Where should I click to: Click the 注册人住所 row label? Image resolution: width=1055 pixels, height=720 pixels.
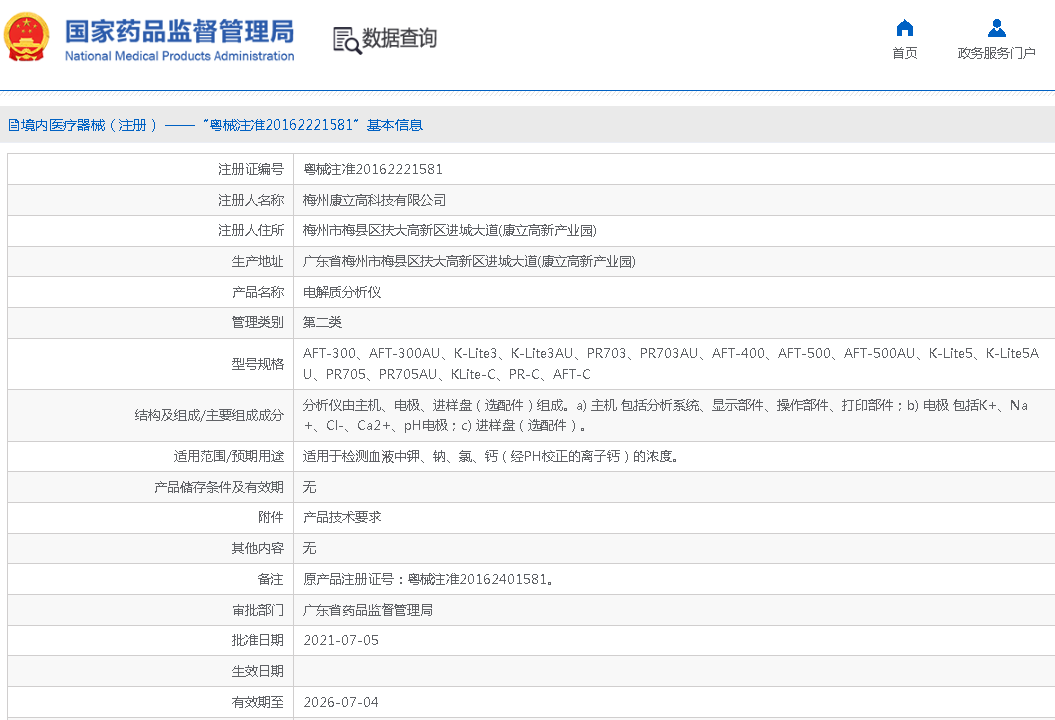point(251,231)
